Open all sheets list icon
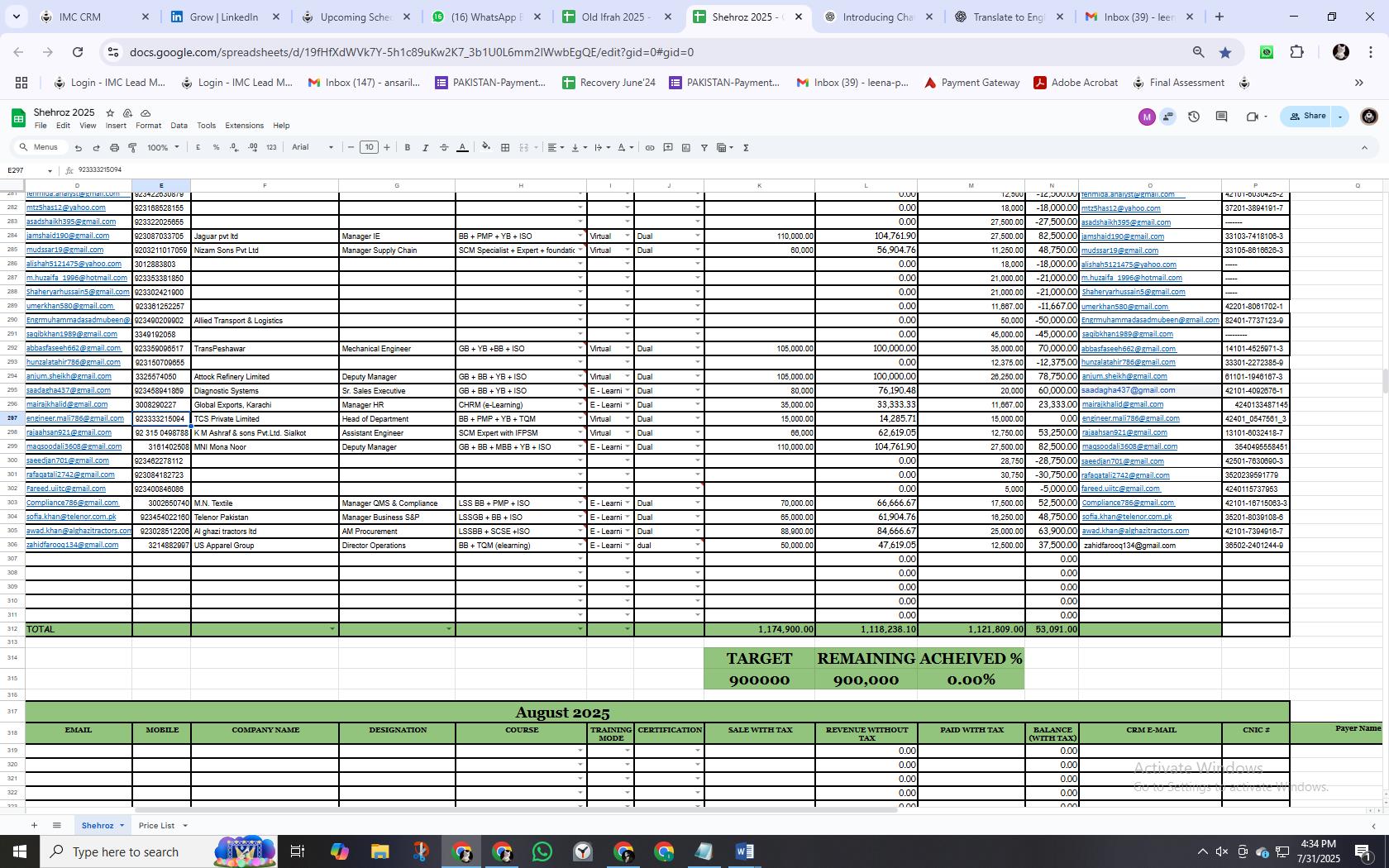This screenshot has height=868, width=1389. point(56,825)
